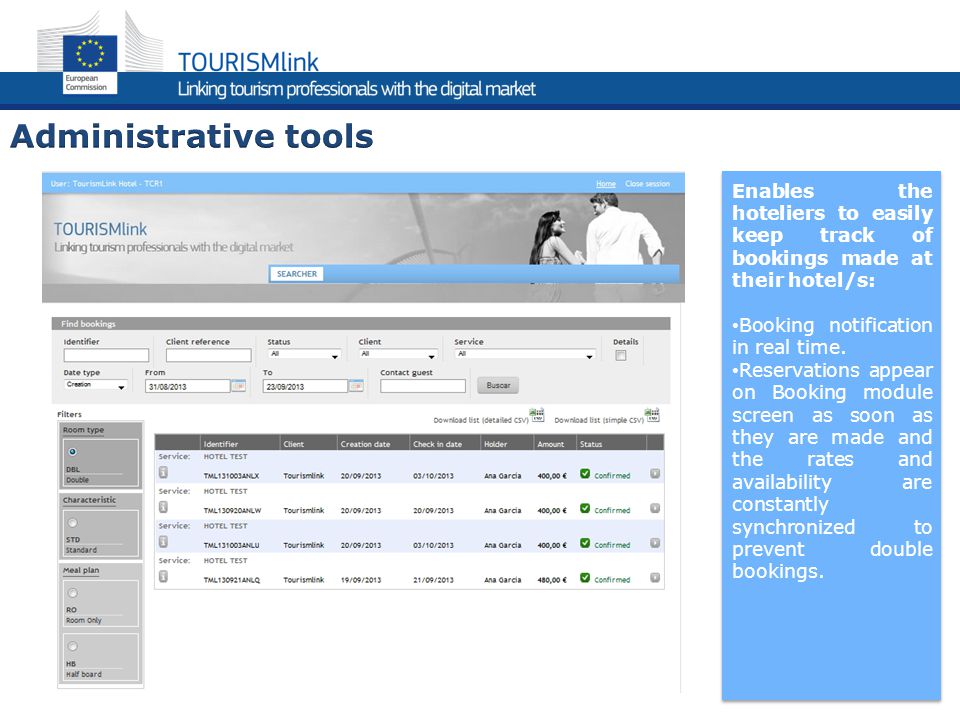Click green confirmed checkmark for TML131003ANLX
960x720 pixels.
pyautogui.click(x=585, y=474)
